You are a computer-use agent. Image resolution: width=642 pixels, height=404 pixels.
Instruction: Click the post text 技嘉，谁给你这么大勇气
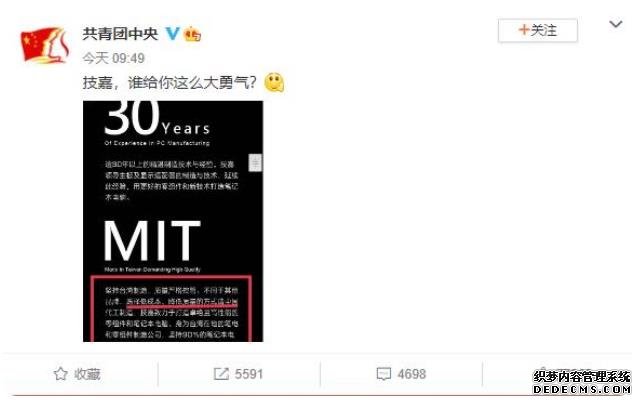(x=170, y=83)
